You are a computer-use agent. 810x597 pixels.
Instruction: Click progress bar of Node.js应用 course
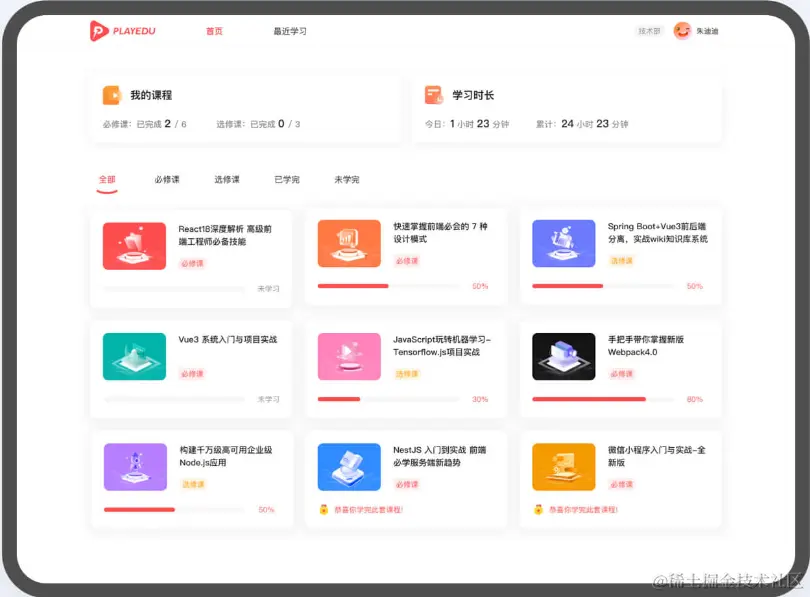point(175,510)
